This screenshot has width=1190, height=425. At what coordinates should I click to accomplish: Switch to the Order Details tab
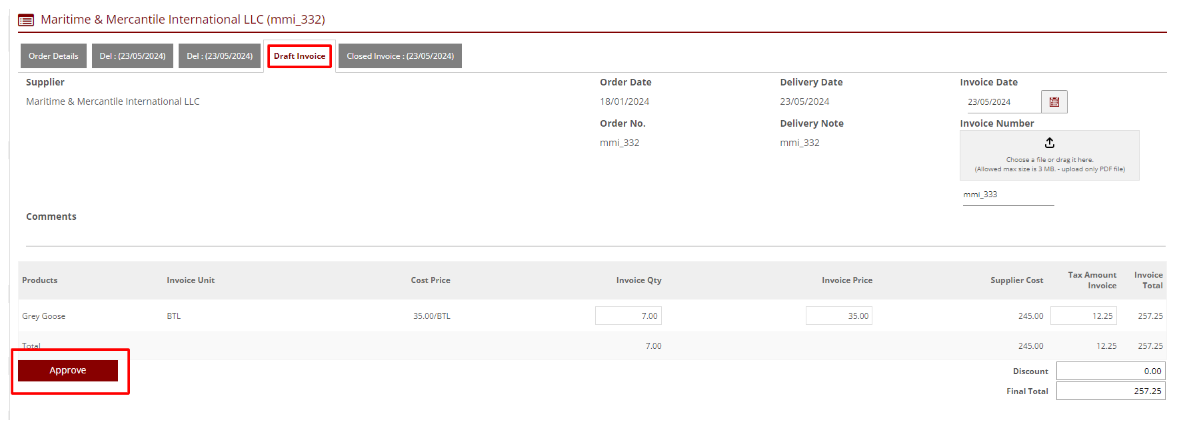pos(54,57)
